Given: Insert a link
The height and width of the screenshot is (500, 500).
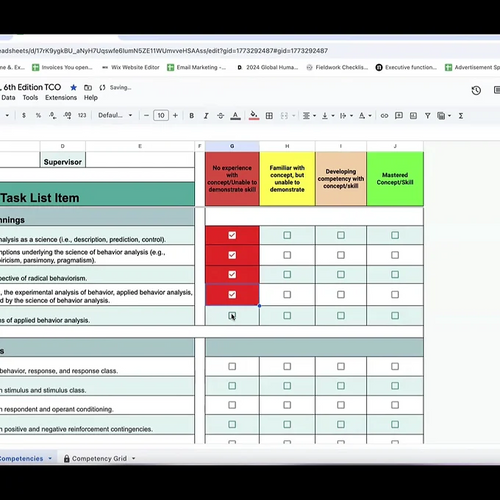Looking at the screenshot, I should coord(384,115).
